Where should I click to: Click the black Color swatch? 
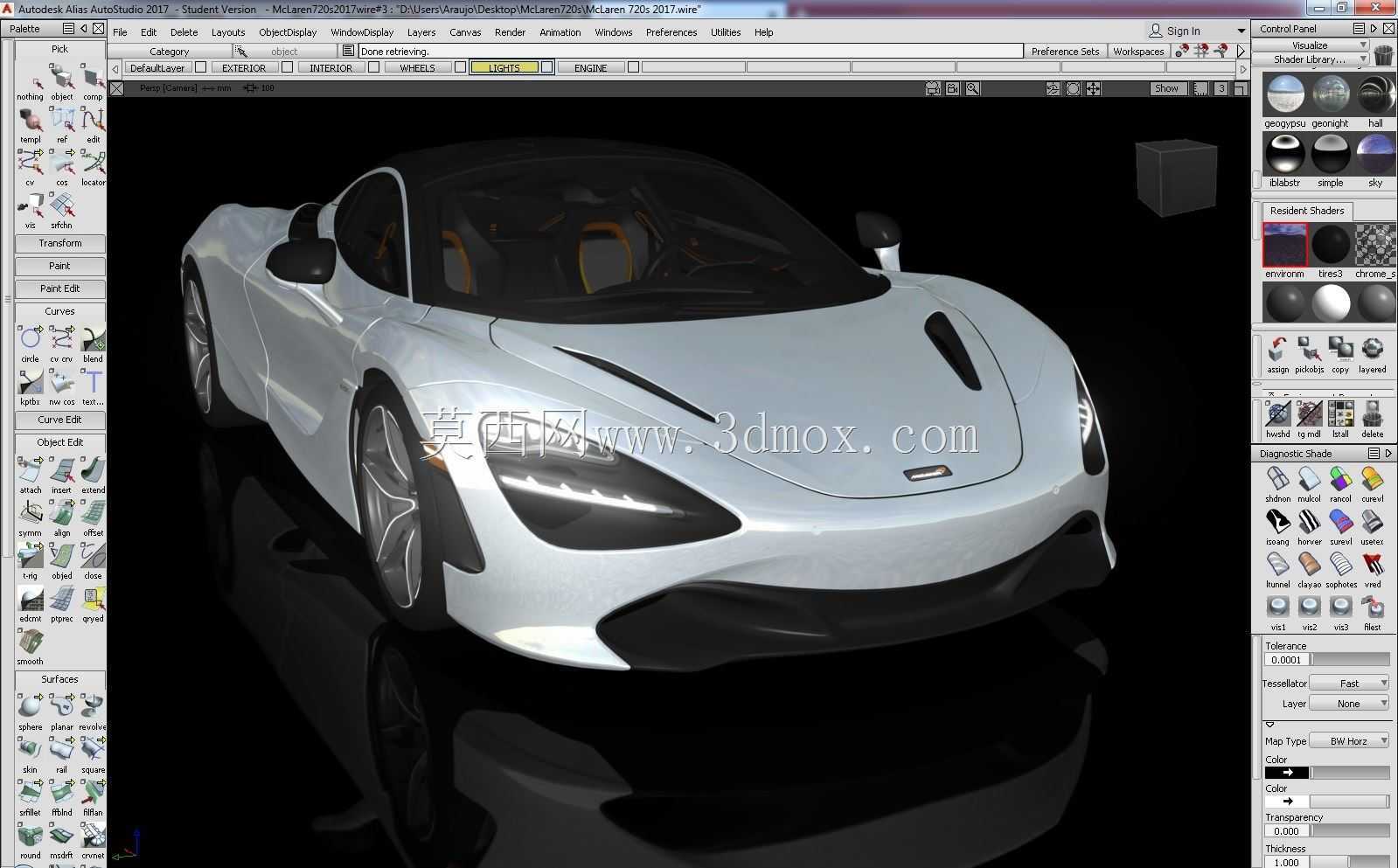pos(1287,773)
